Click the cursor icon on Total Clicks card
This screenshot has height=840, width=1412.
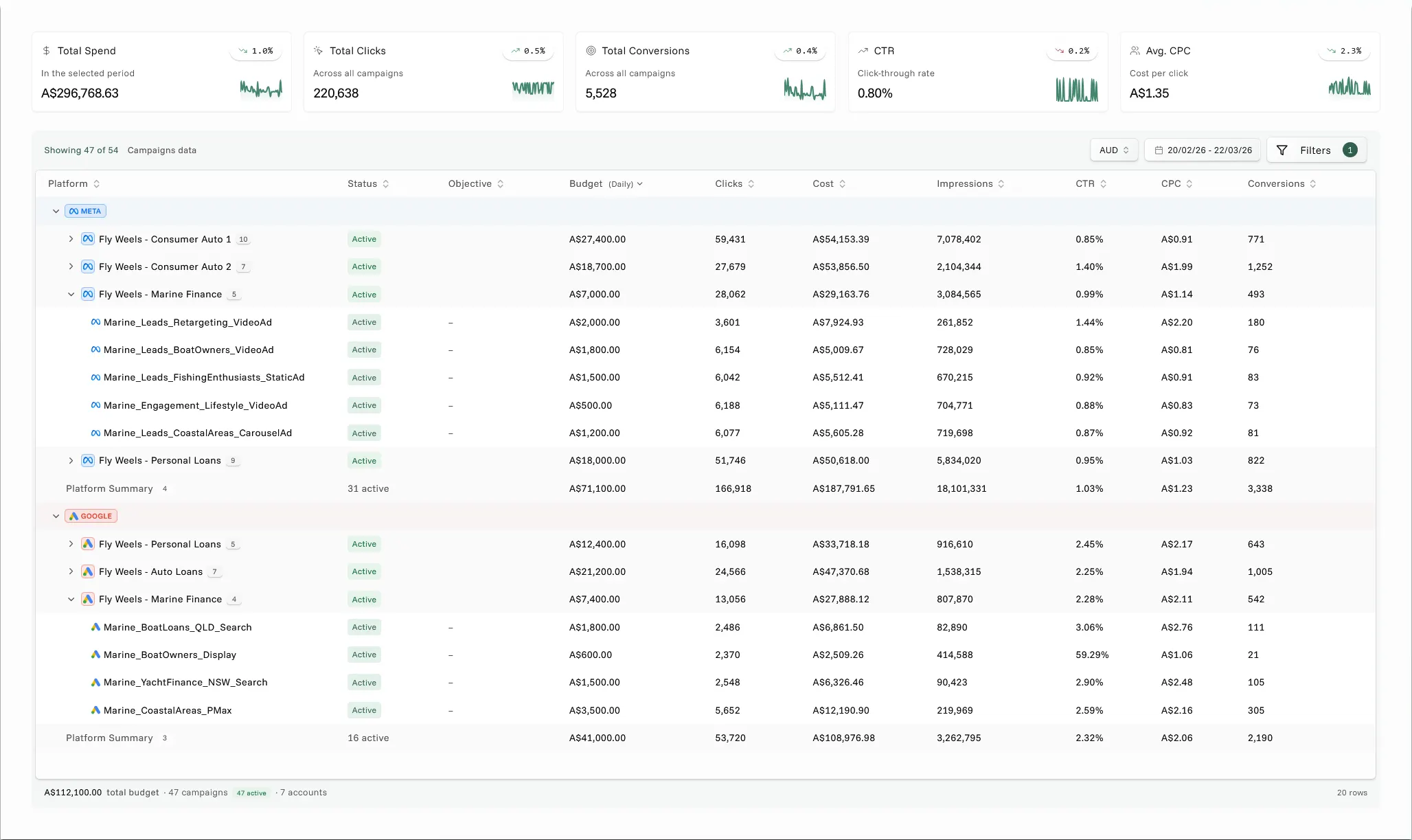coord(318,51)
